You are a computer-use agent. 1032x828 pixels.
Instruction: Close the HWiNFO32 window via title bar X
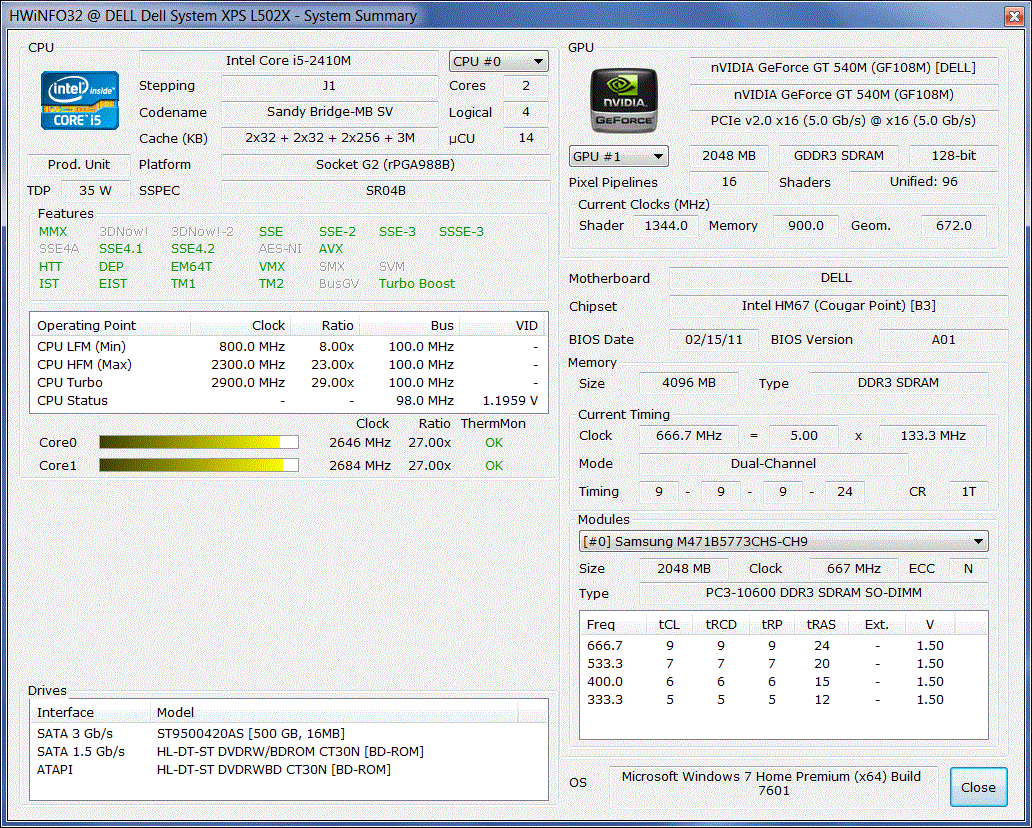click(1014, 16)
